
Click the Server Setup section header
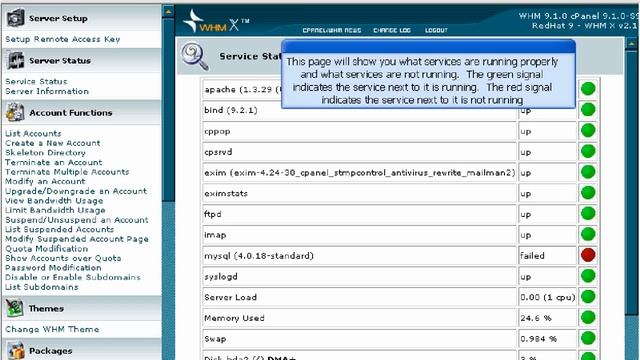(x=82, y=18)
